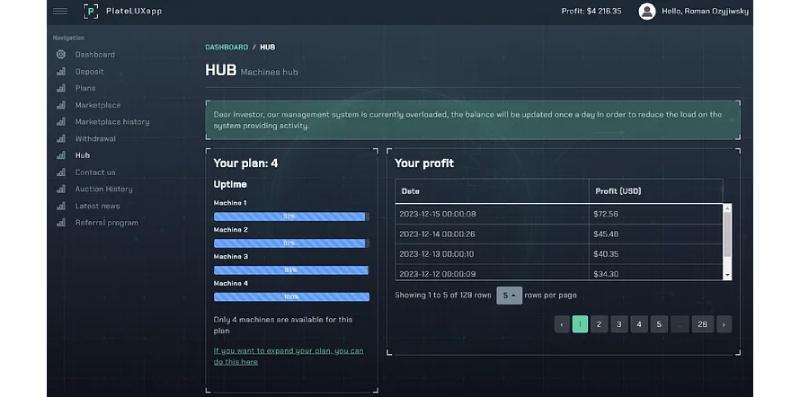800x397 pixels.
Task: Select Hub in the sidebar
Action: pos(82,155)
